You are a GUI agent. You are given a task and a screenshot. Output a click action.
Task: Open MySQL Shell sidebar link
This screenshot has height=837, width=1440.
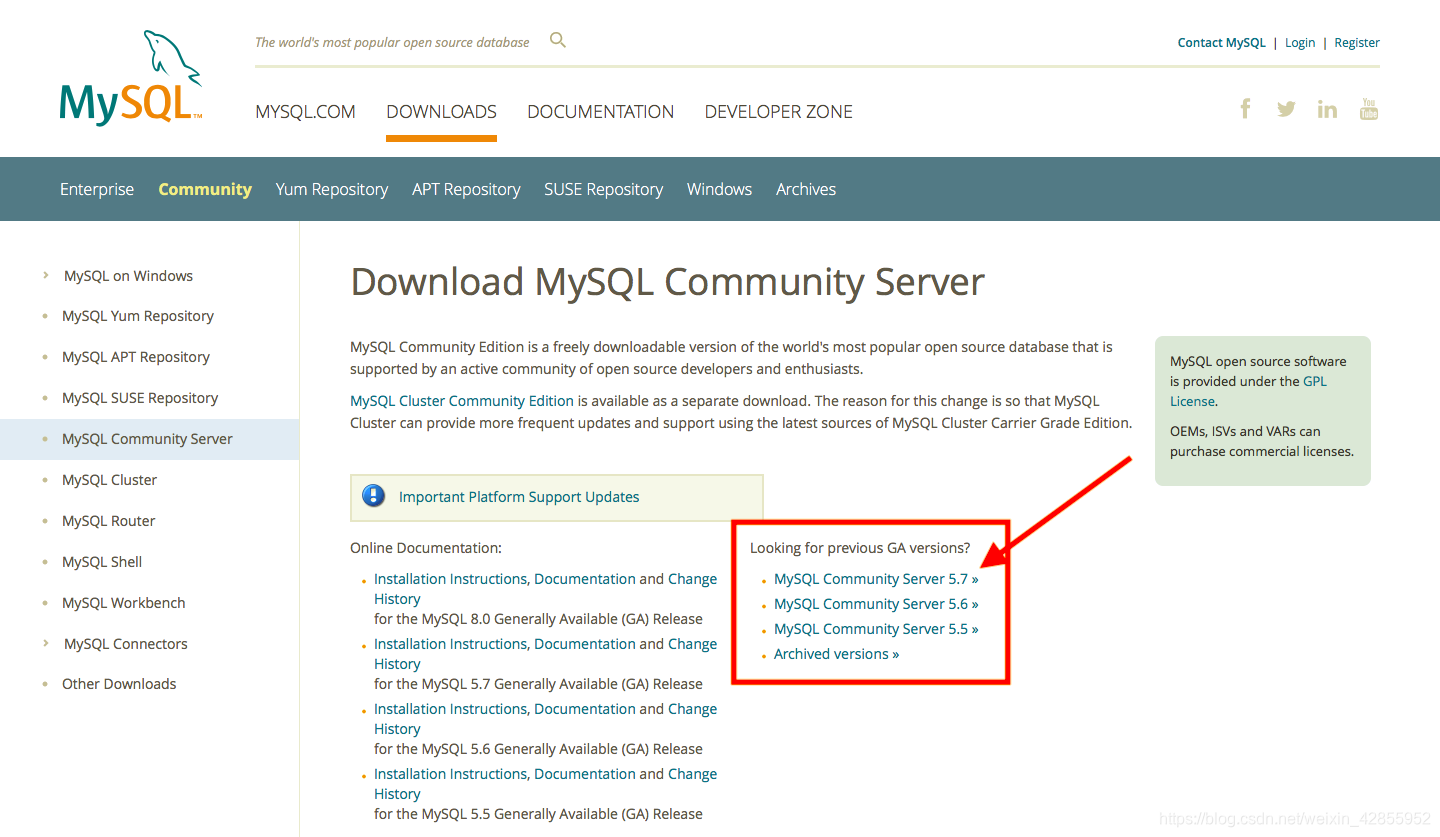tap(102, 562)
